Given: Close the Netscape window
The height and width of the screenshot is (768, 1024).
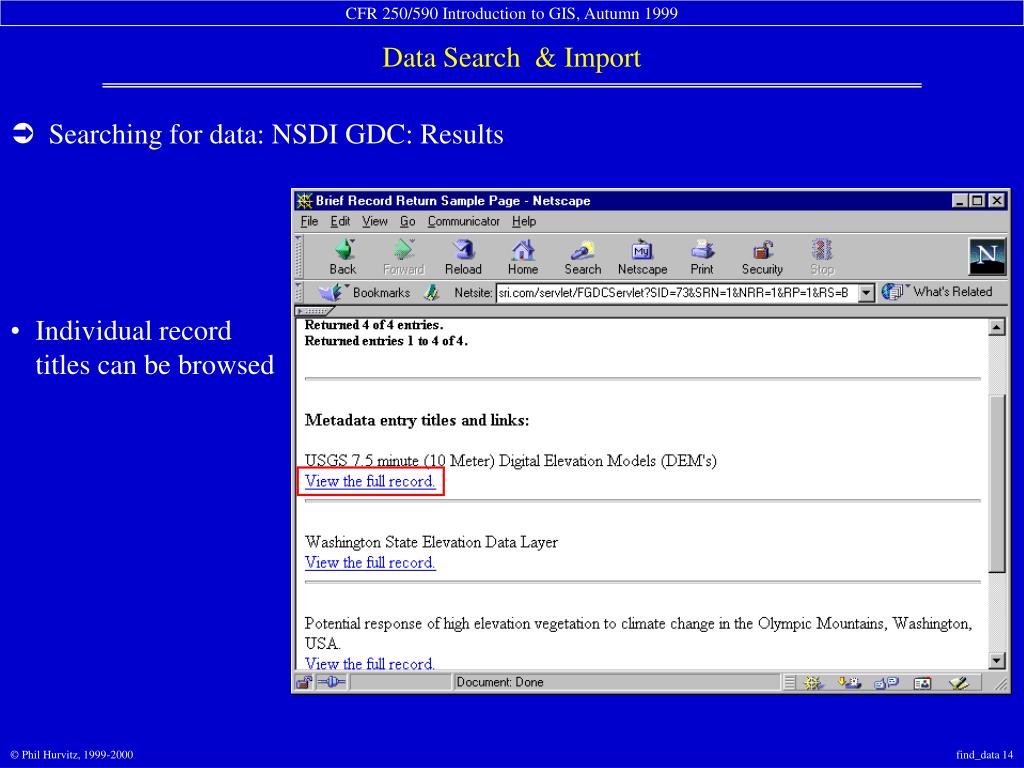Looking at the screenshot, I should point(997,200).
